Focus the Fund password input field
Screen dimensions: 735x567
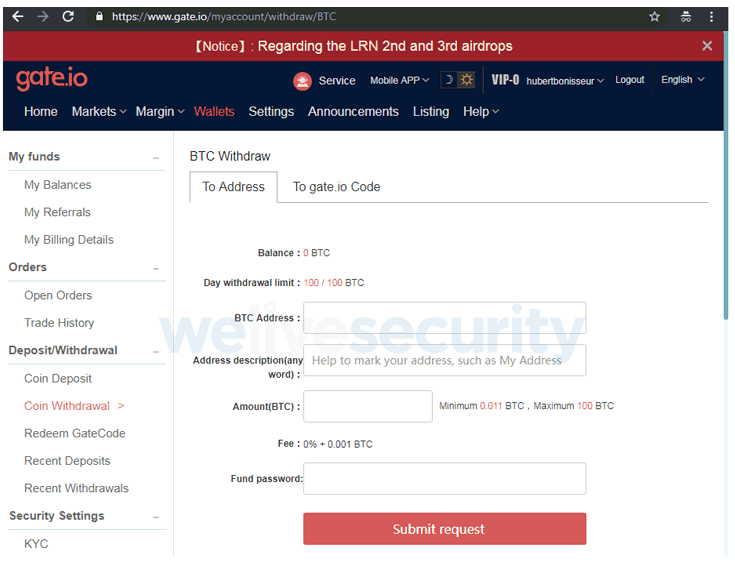click(444, 478)
